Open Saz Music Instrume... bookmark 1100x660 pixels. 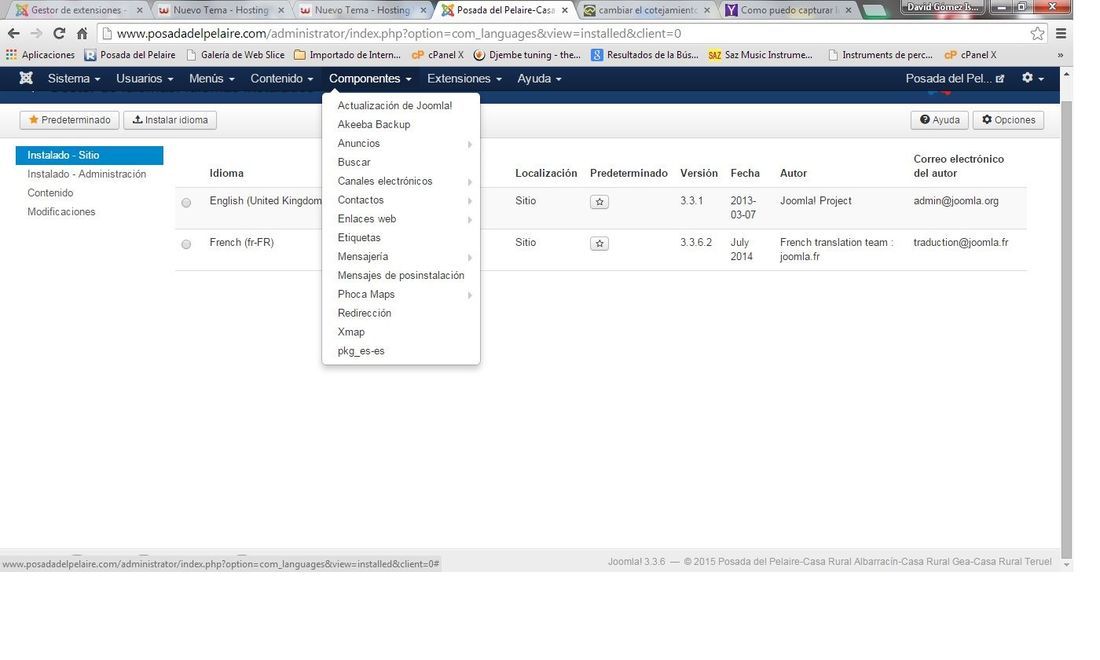point(760,55)
